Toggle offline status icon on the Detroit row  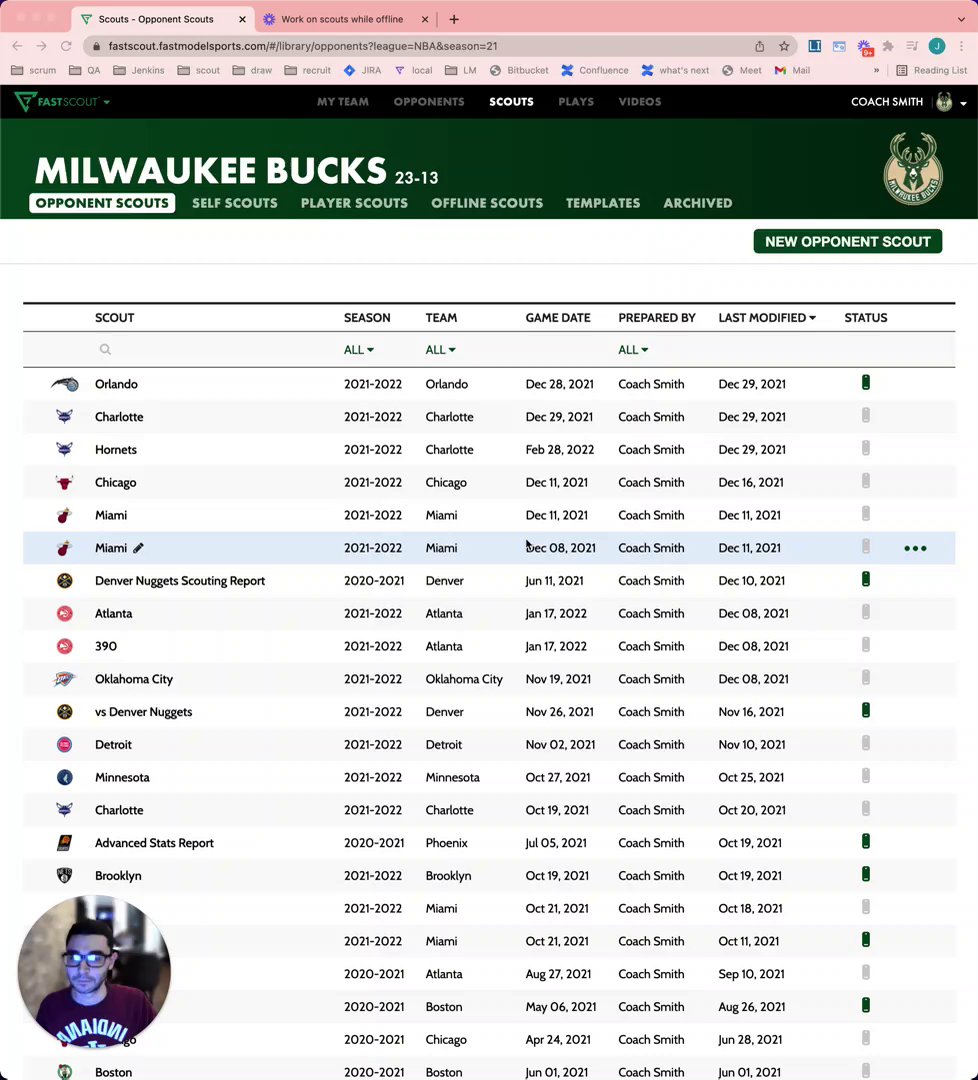866,743
